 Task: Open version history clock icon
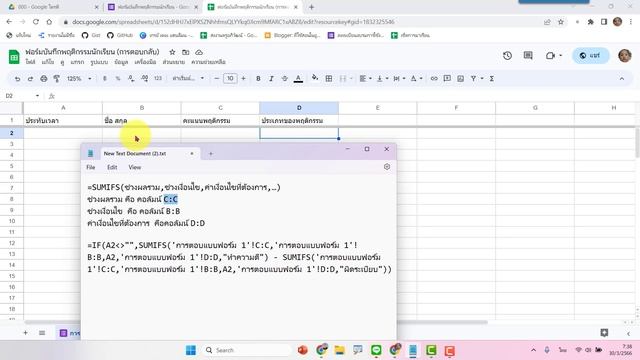coord(507,56)
